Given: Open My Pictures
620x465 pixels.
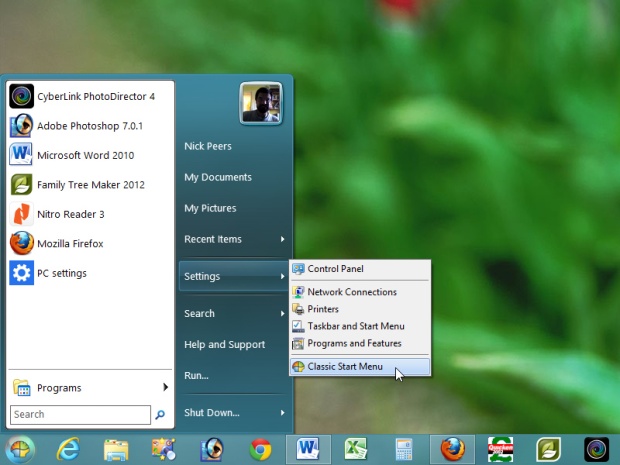Looking at the screenshot, I should click(210, 208).
